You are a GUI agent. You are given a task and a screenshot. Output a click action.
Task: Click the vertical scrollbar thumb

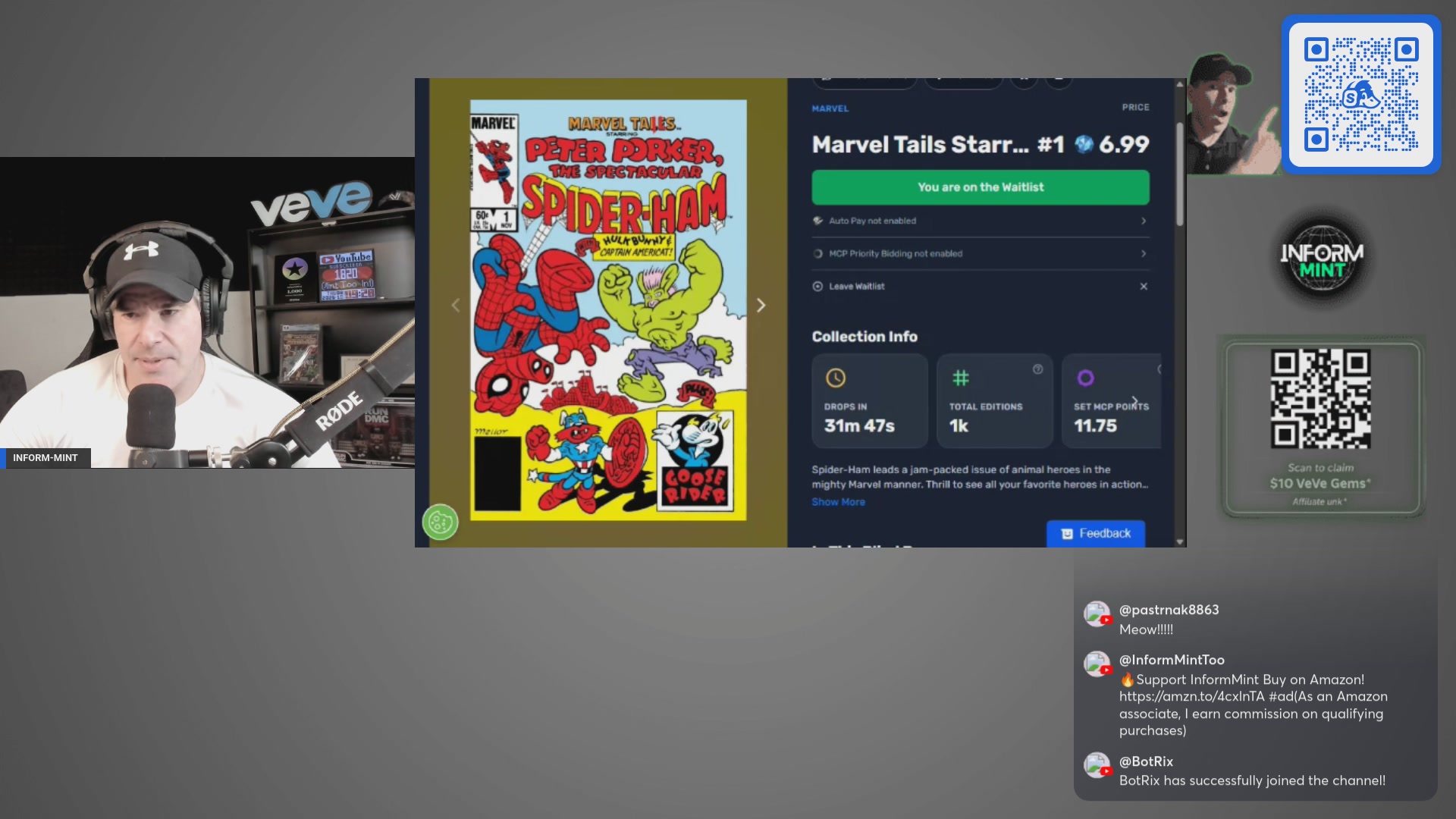tap(1179, 174)
